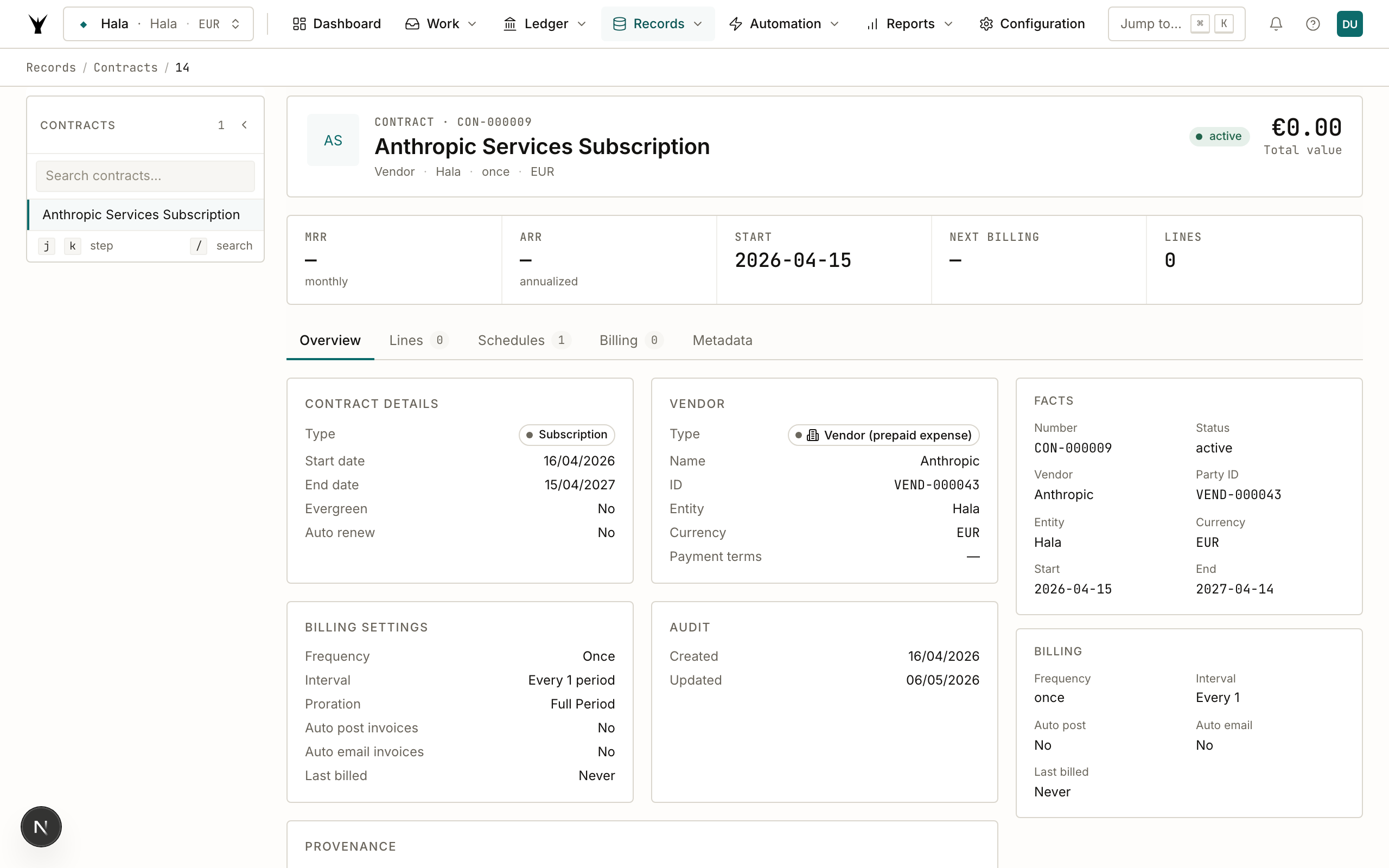The height and width of the screenshot is (868, 1389).
Task: Click the Work inbox icon
Action: click(412, 23)
